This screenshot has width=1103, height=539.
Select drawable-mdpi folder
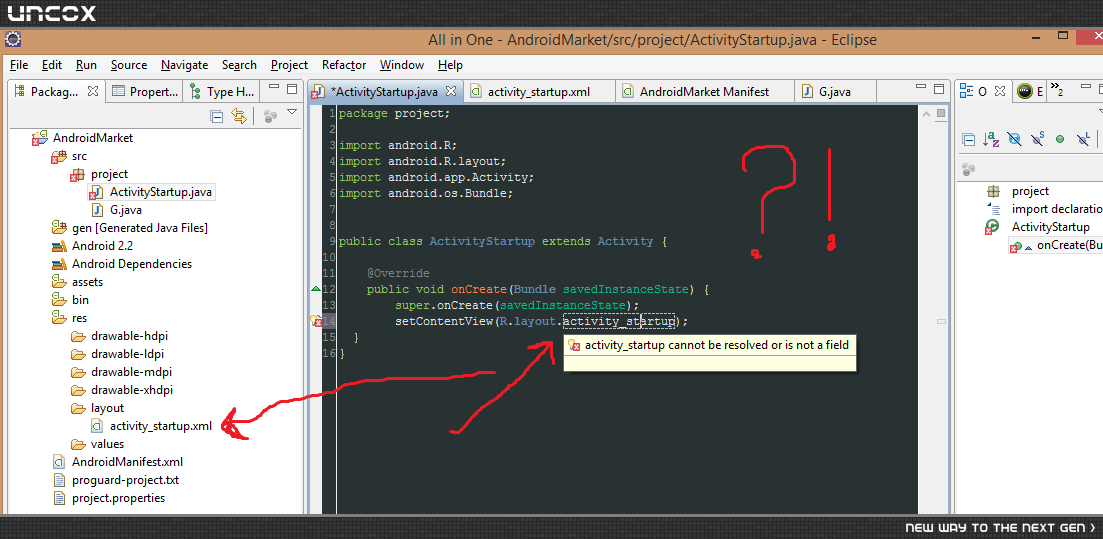pyautogui.click(x=132, y=372)
